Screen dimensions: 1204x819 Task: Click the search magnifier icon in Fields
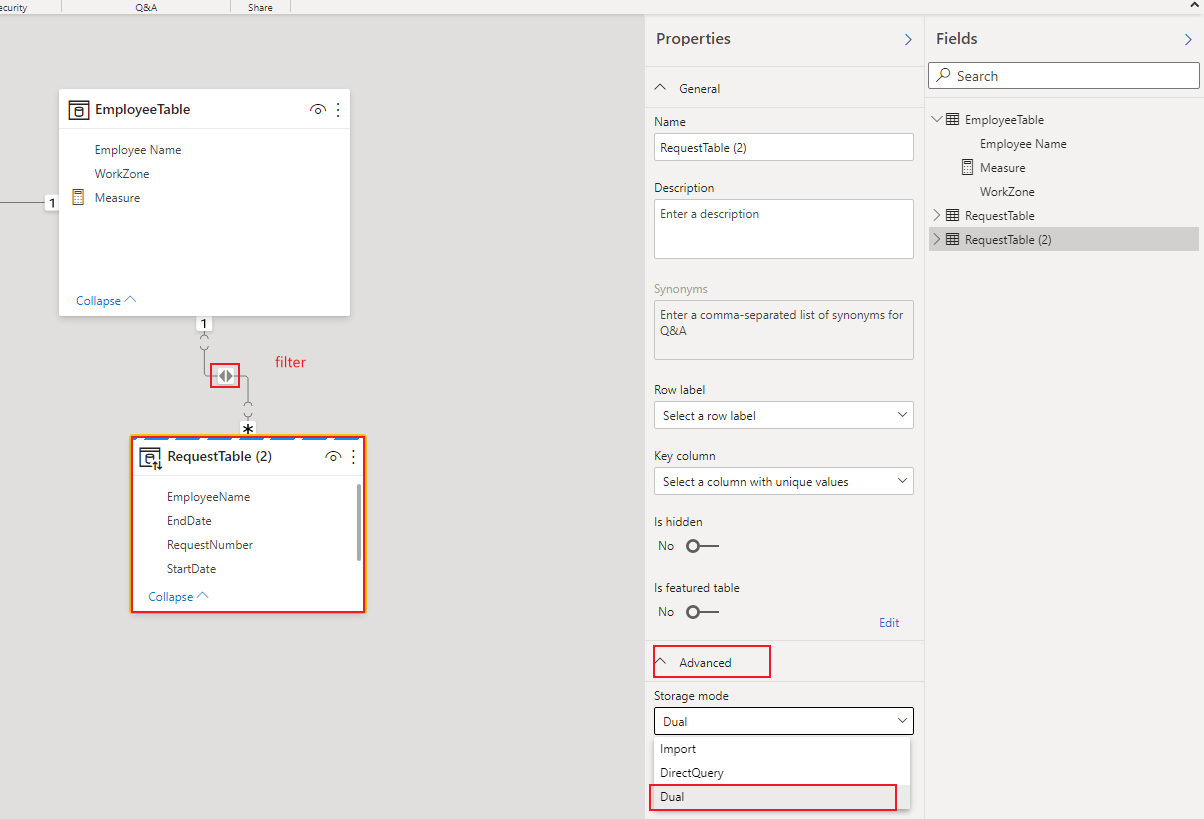[943, 76]
